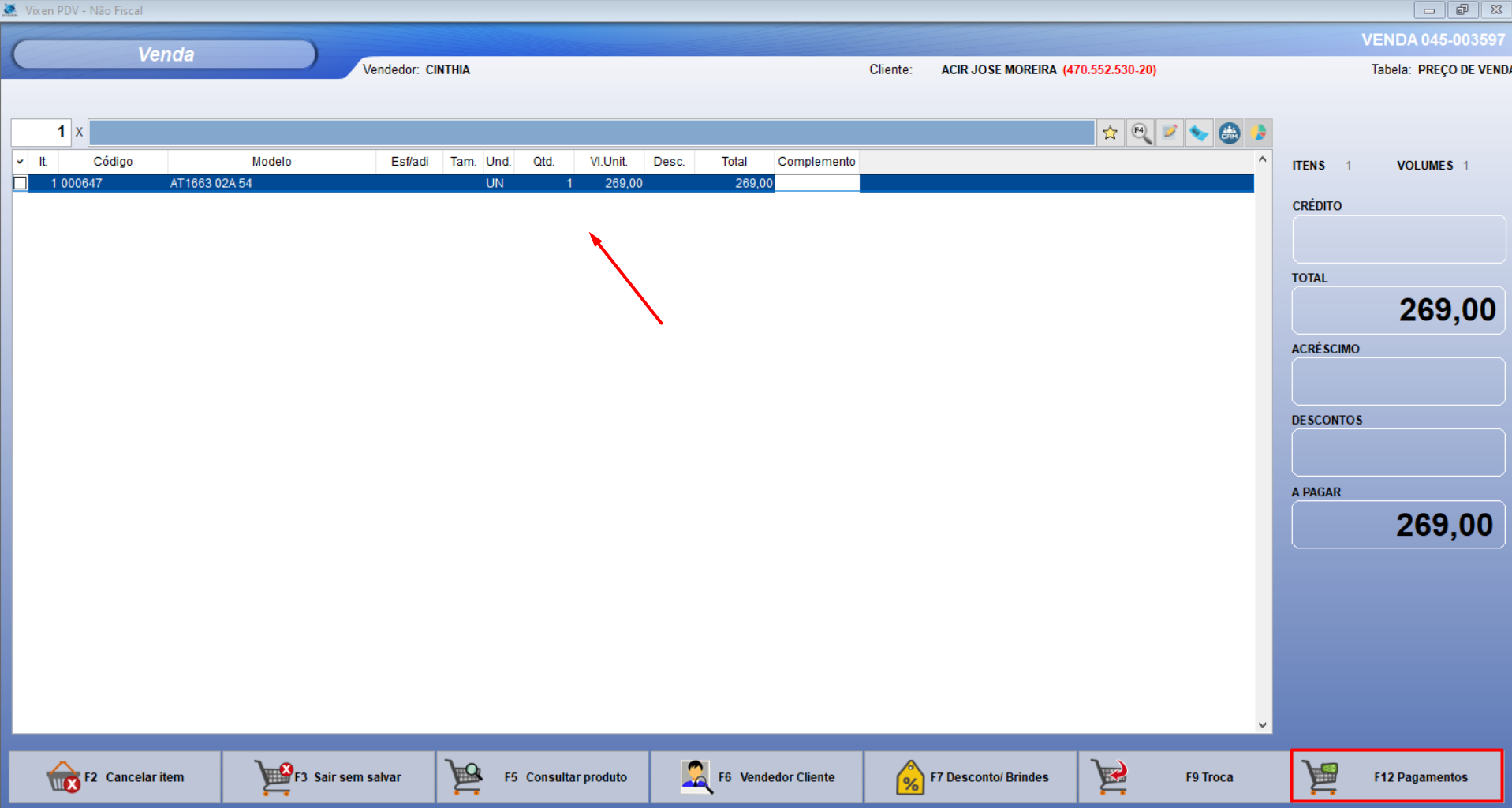Click the blue ticket voucher icon
The image size is (1512, 808).
(1199, 133)
